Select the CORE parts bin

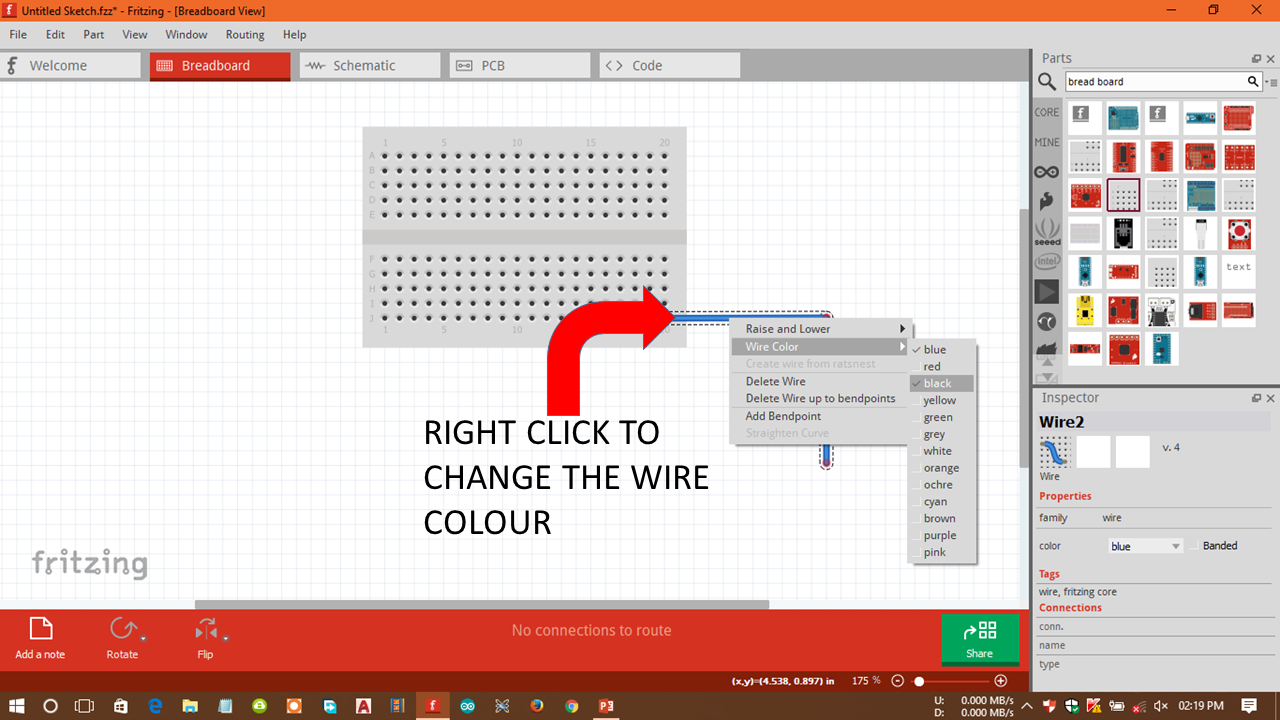(1046, 112)
